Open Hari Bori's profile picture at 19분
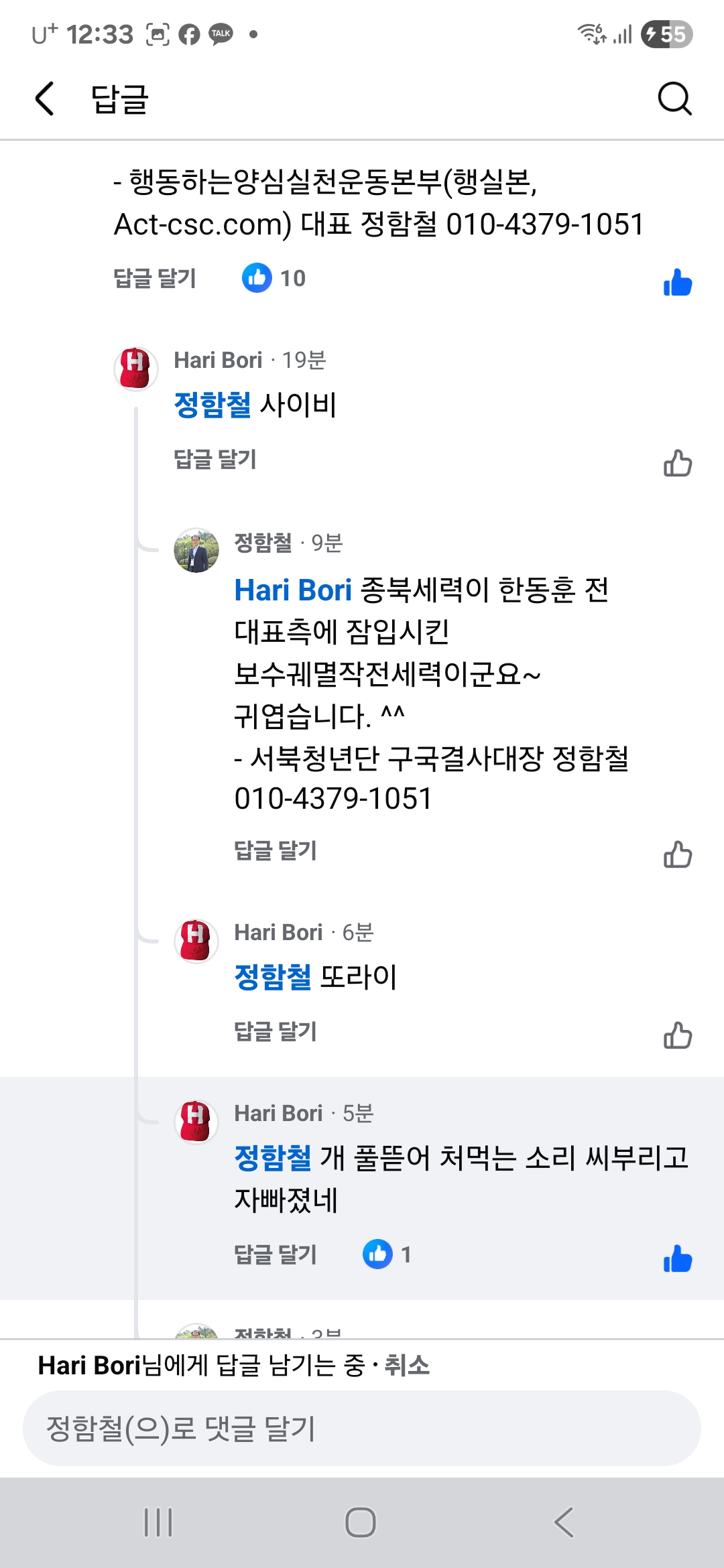This screenshot has width=724, height=1568. click(x=136, y=369)
